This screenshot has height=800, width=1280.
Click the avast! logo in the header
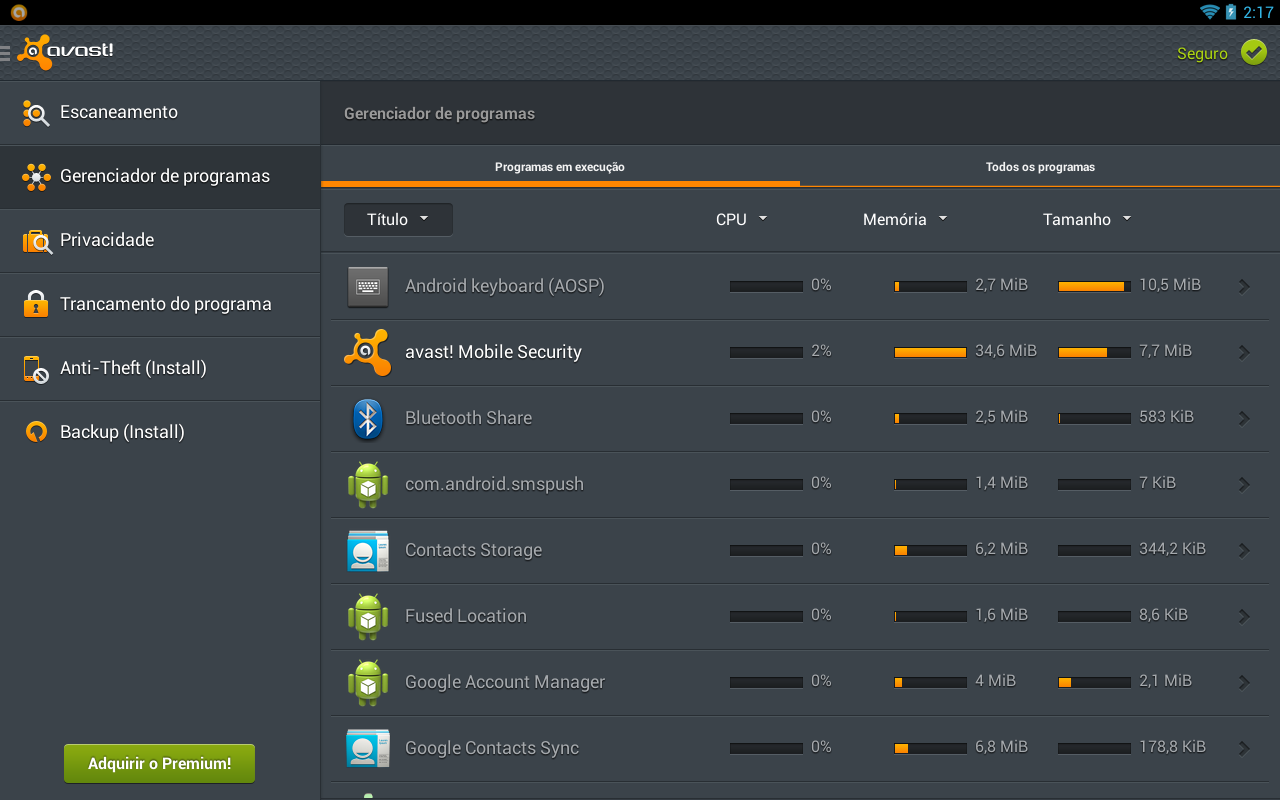(x=65, y=51)
